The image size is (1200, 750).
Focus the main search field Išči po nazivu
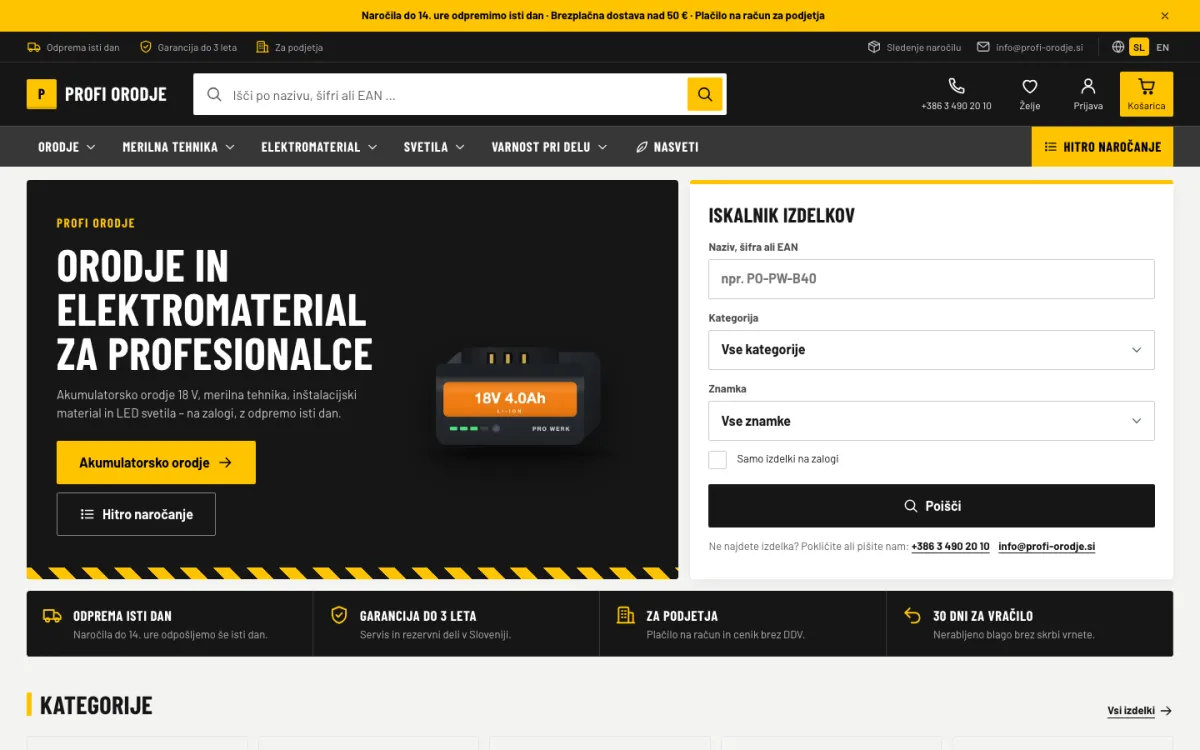(x=441, y=94)
